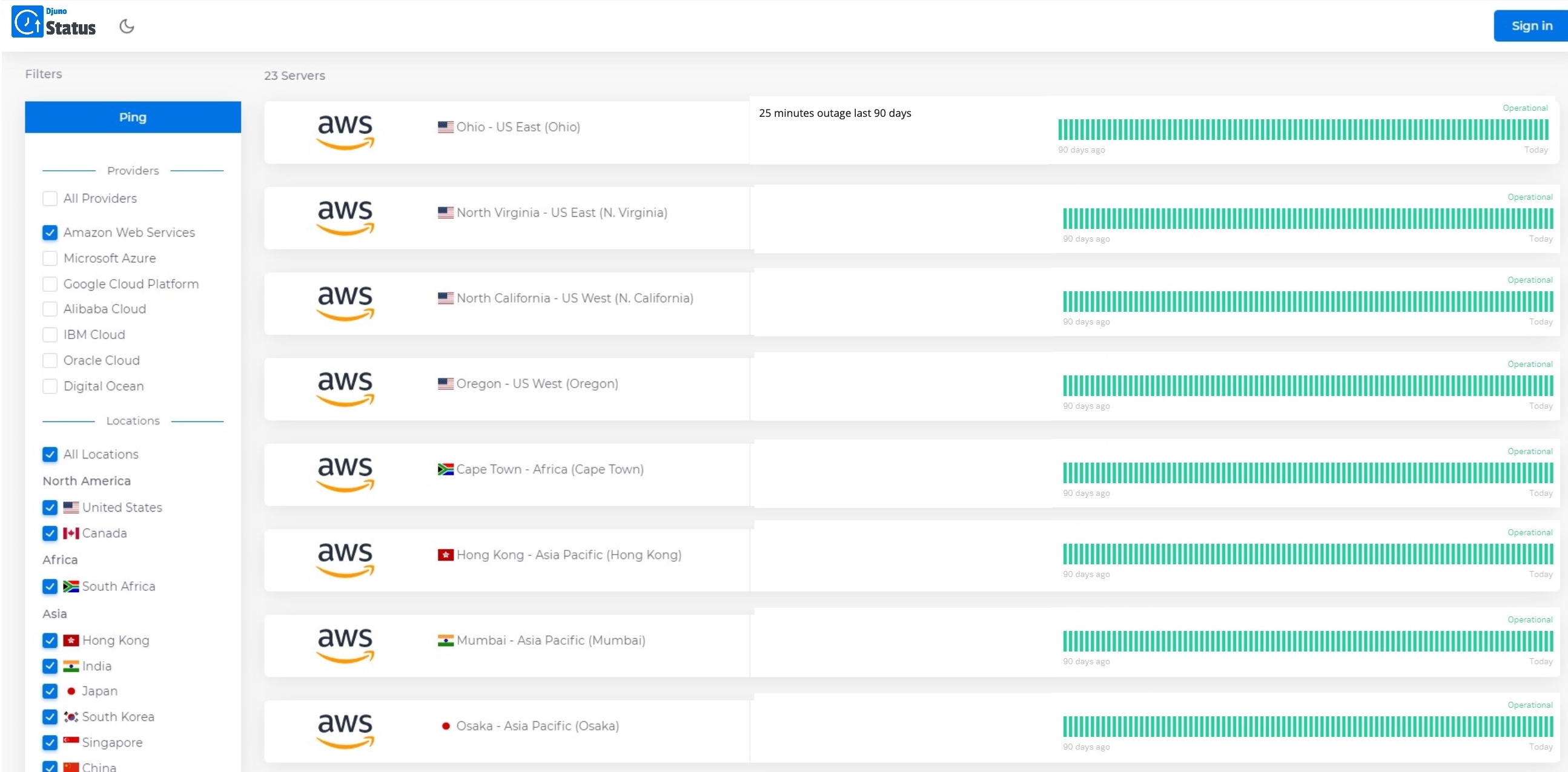This screenshot has width=1568, height=772.
Task: Uncheck the All Locations checkbox
Action: [x=50, y=455]
